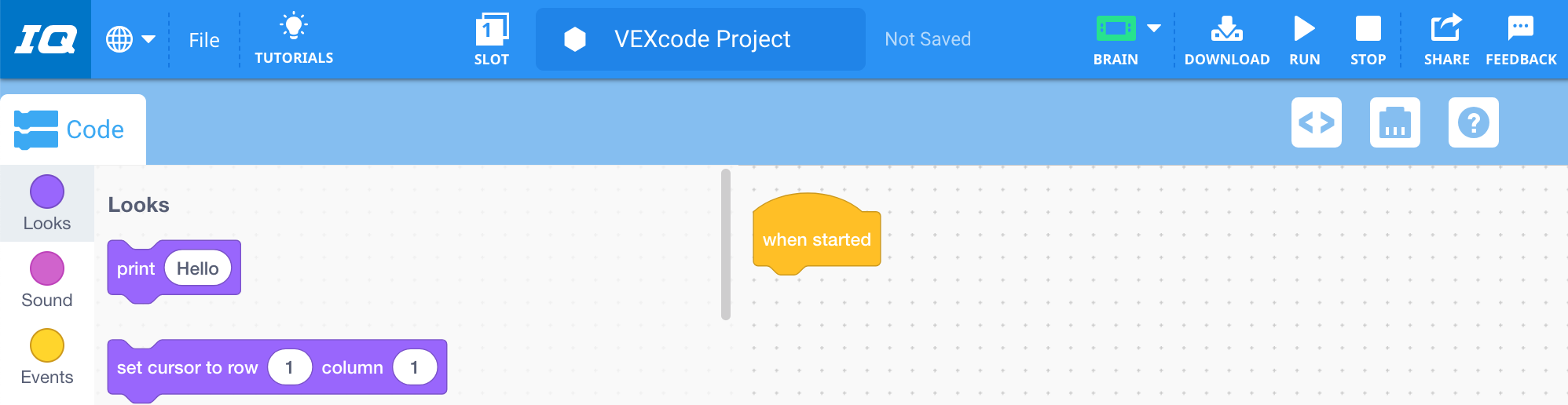Click the VEXcode Project name field
This screenshot has height=405, width=1568.
pos(701,39)
